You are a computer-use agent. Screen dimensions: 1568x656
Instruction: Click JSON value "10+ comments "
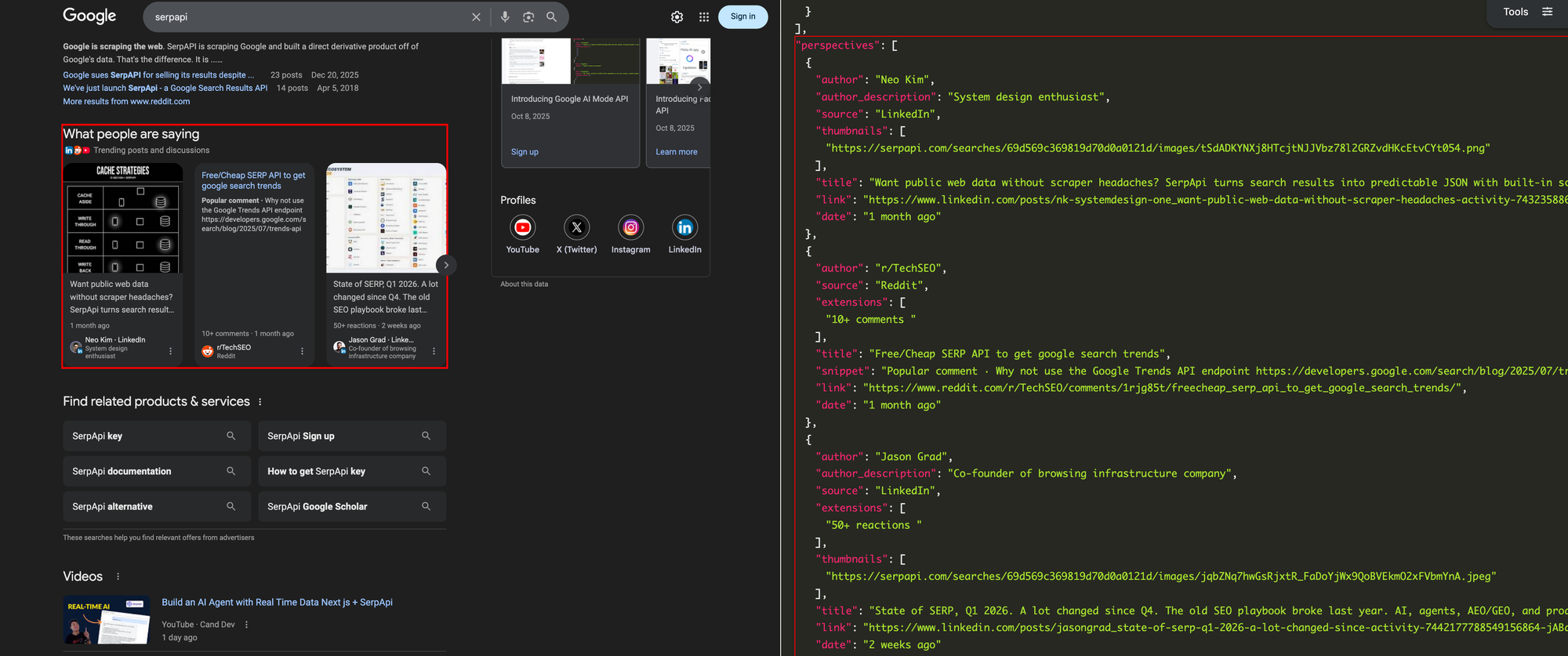(x=870, y=320)
